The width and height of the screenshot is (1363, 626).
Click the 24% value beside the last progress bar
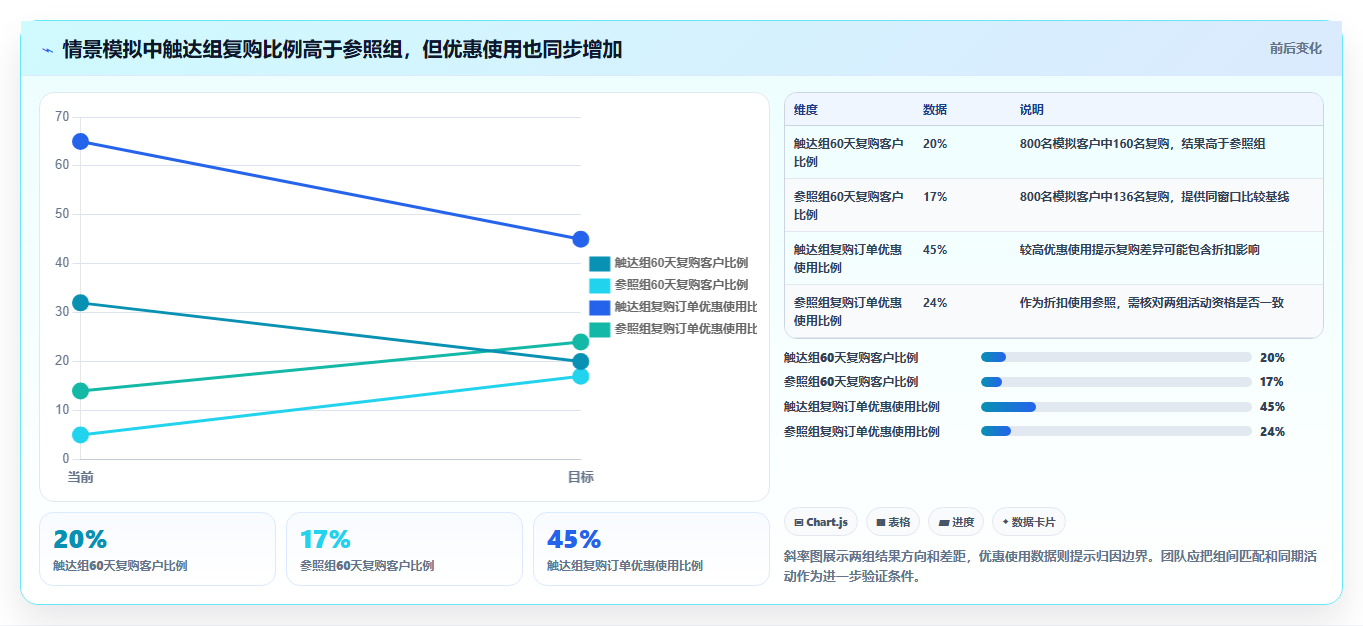tap(1272, 431)
